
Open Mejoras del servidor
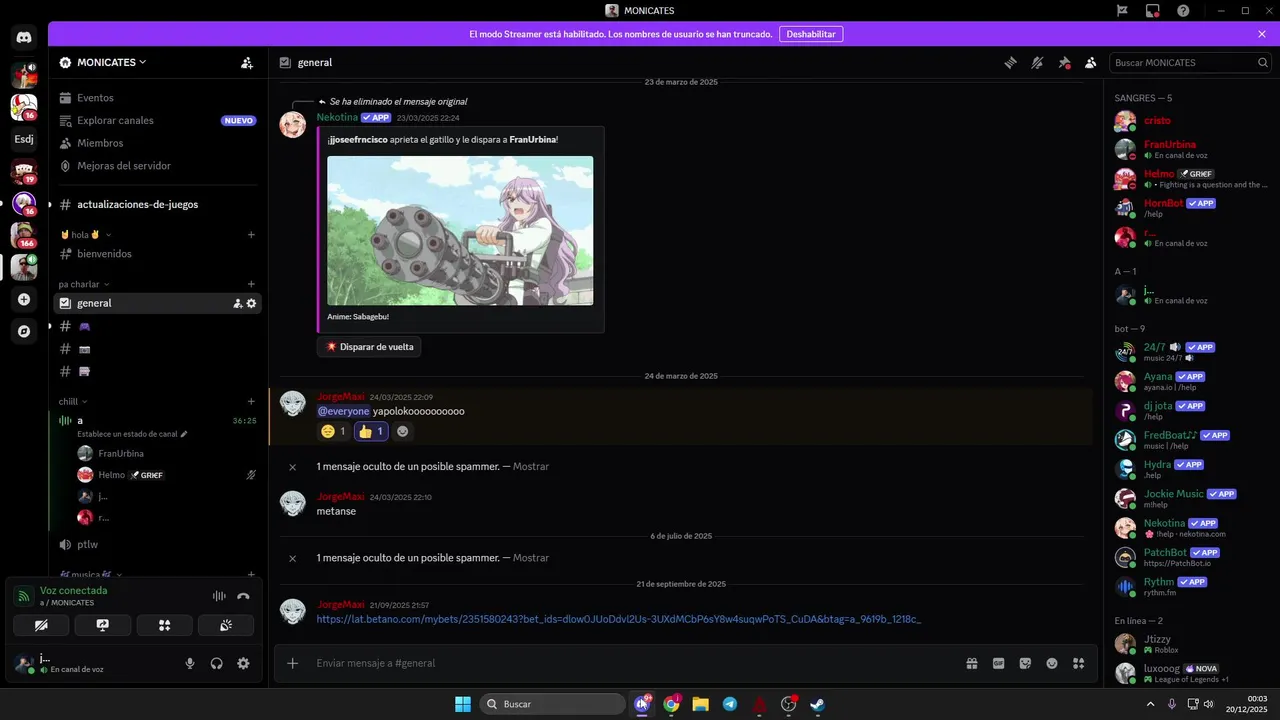coord(157,165)
